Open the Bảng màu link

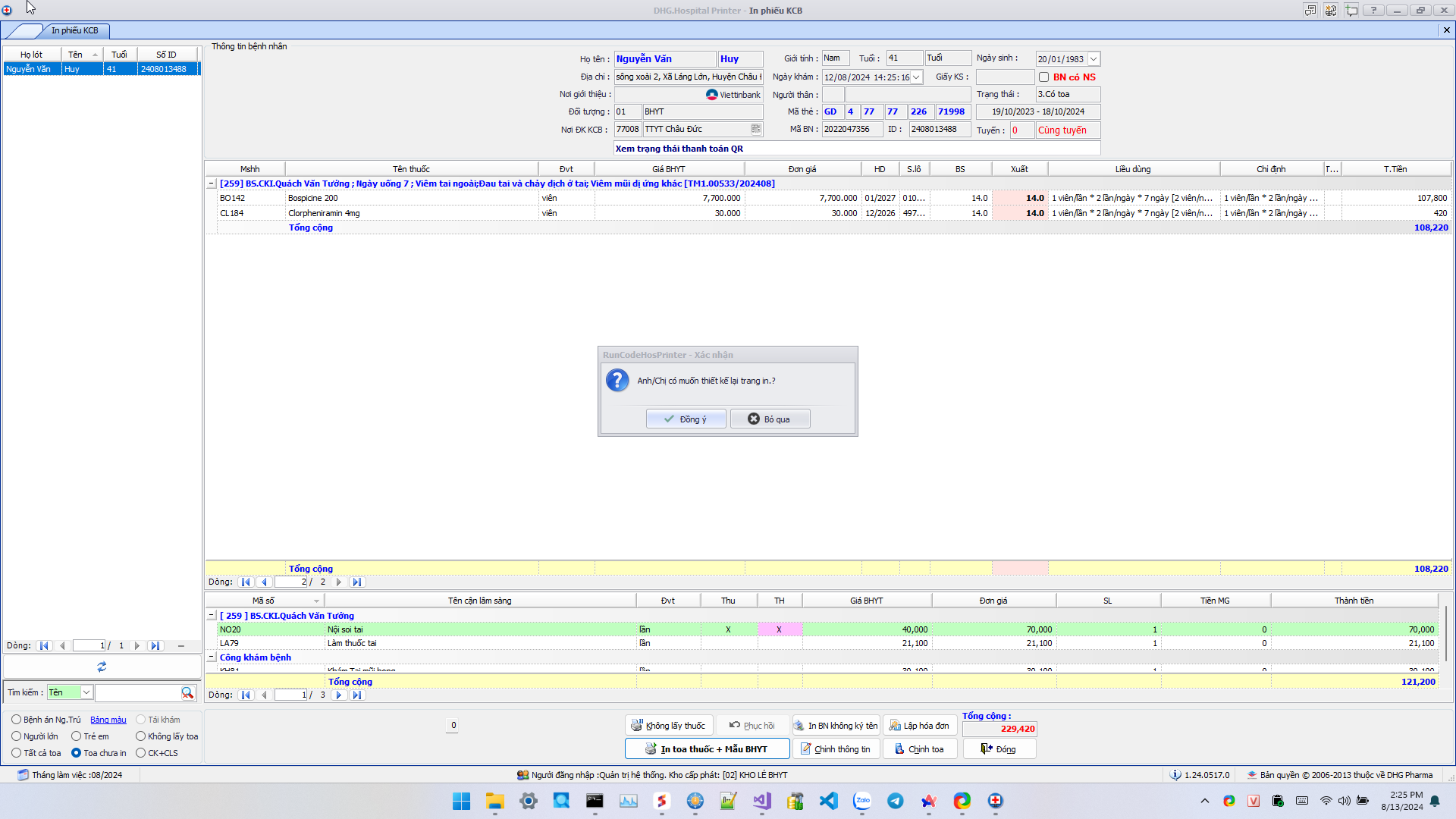pyautogui.click(x=108, y=720)
